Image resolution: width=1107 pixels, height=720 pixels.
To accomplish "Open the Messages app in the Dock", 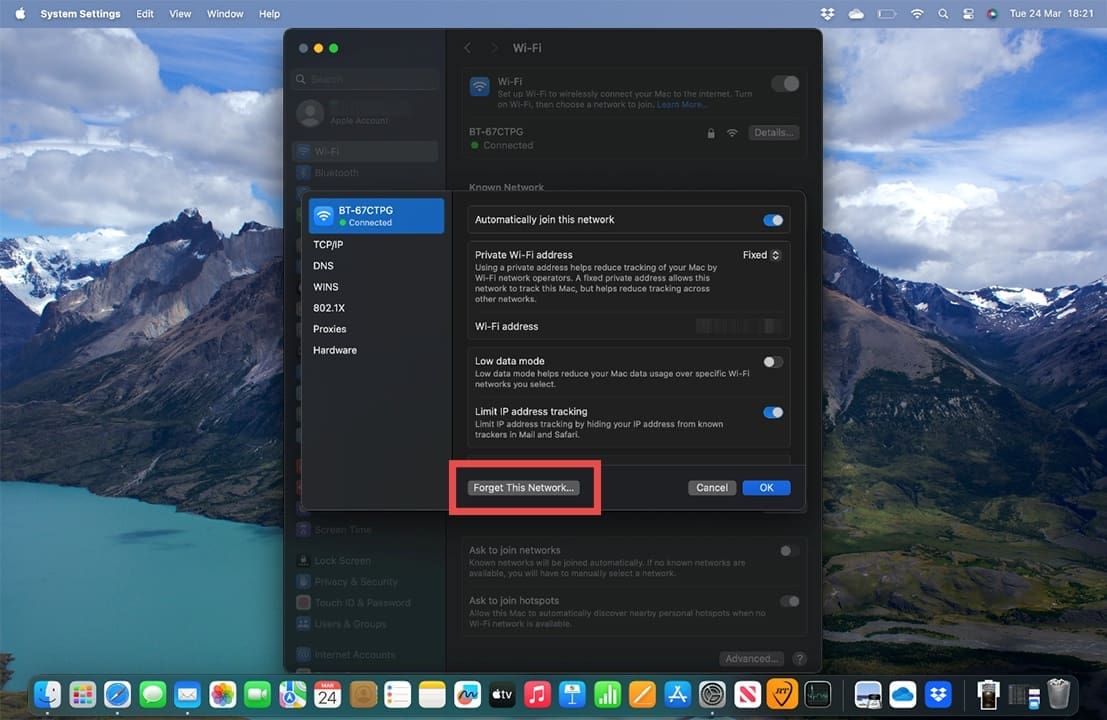I will tap(152, 695).
